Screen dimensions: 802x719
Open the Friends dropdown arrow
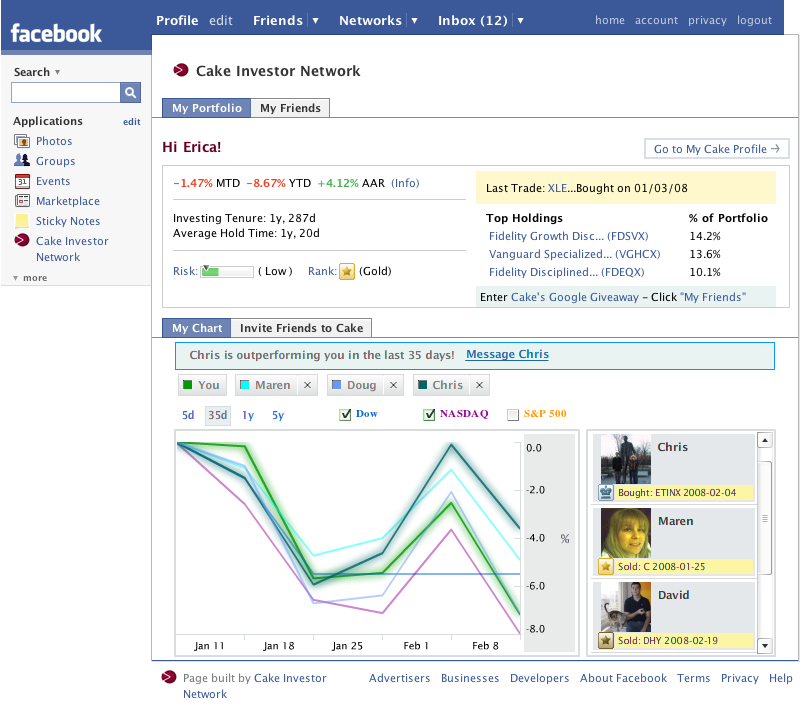pos(316,20)
